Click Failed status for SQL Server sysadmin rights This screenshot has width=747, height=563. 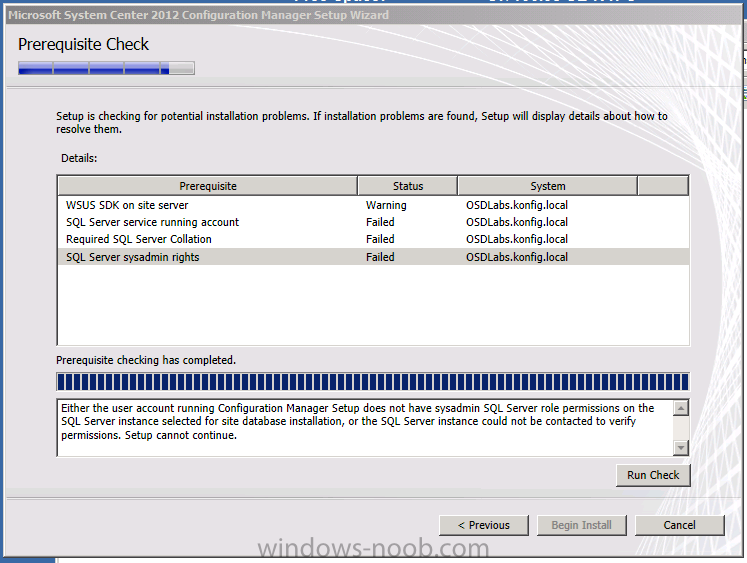[380, 257]
